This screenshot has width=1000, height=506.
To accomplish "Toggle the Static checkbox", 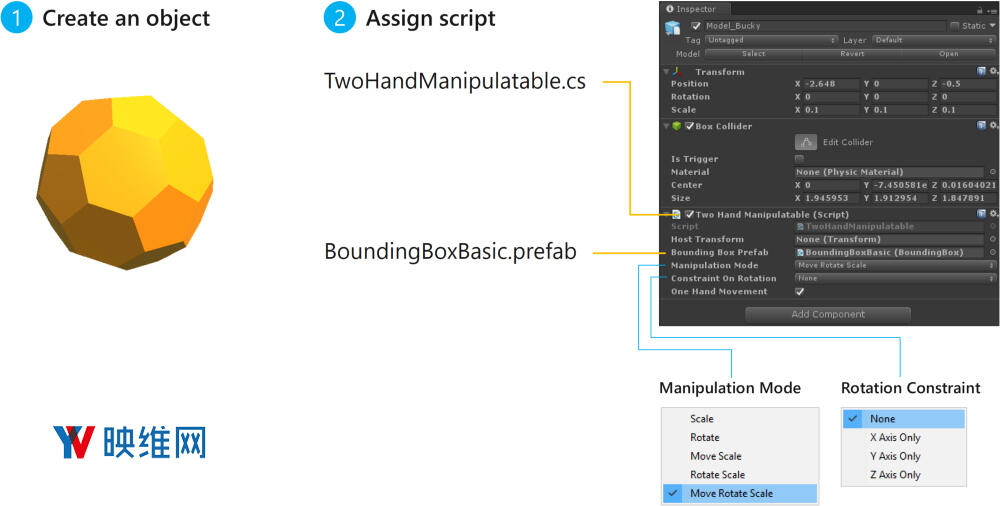I will pos(954,26).
